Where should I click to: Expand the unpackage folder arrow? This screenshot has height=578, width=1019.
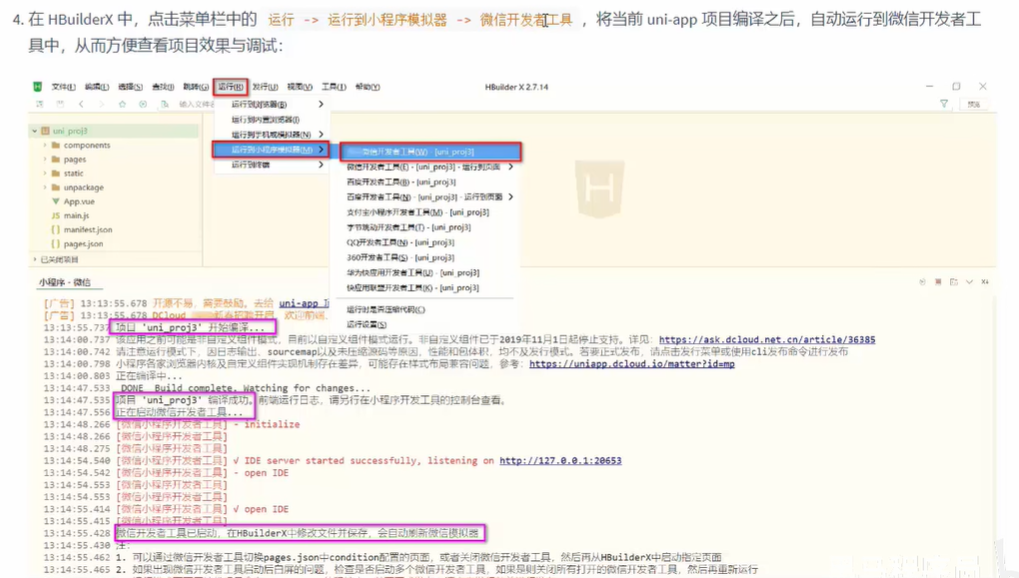point(45,187)
